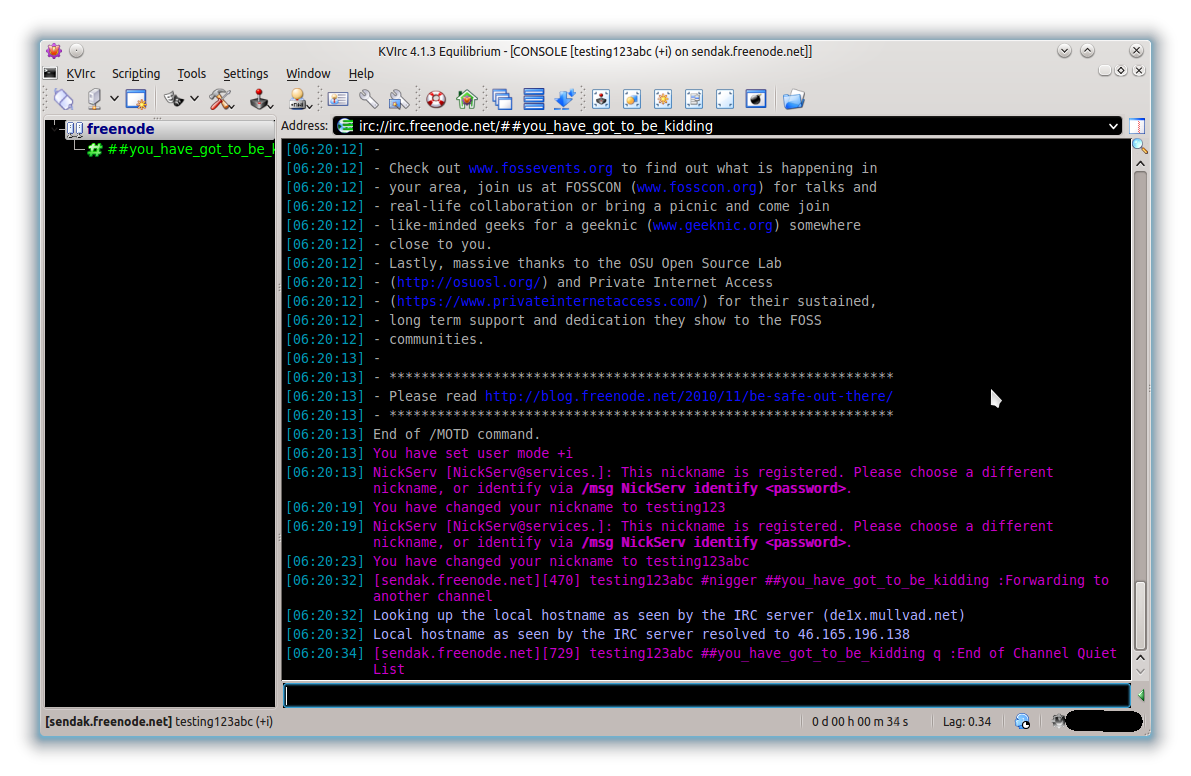Open the Window menu

pyautogui.click(x=308, y=74)
